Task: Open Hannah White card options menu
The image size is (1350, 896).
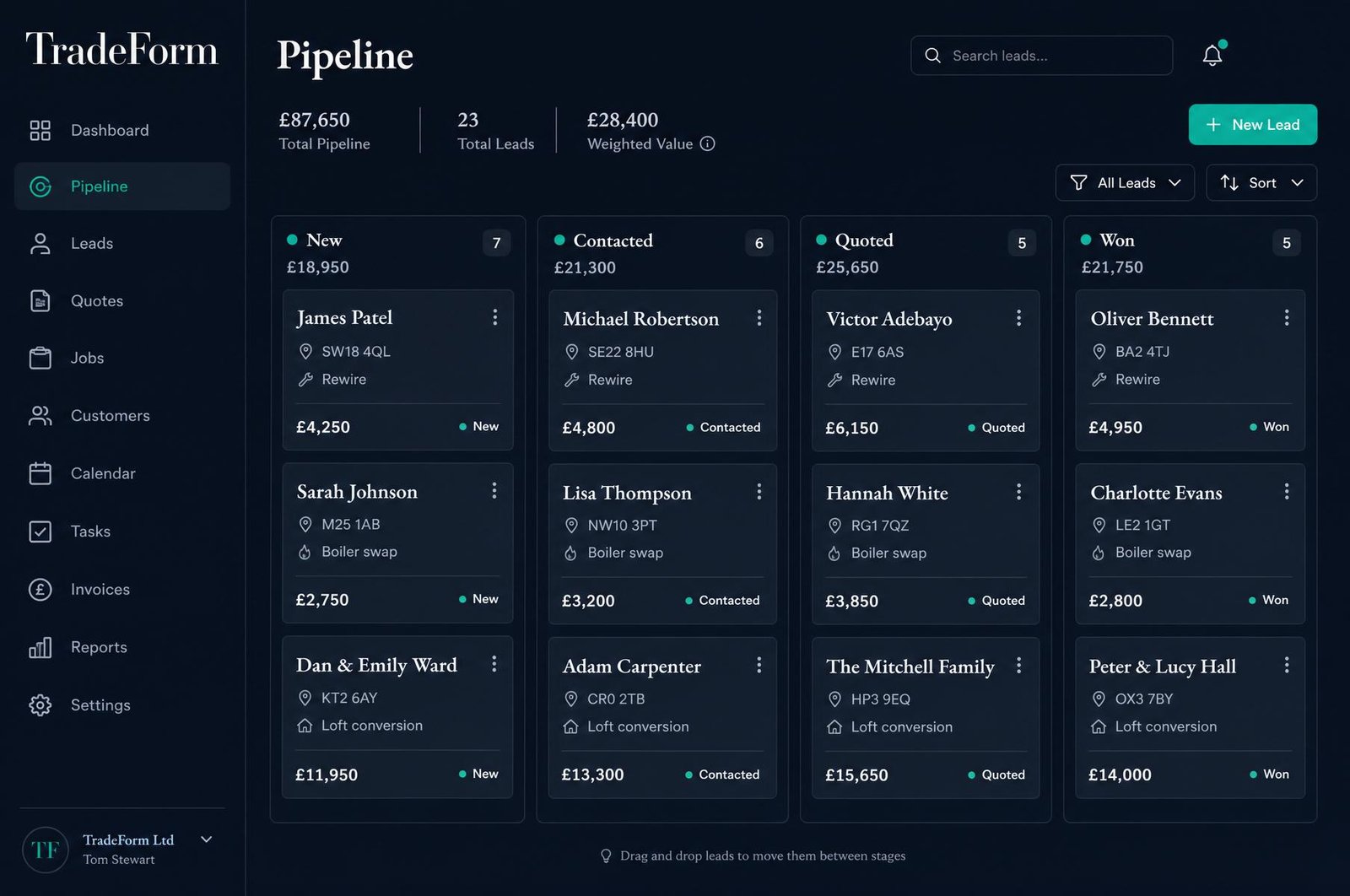Action: pos(1019,491)
